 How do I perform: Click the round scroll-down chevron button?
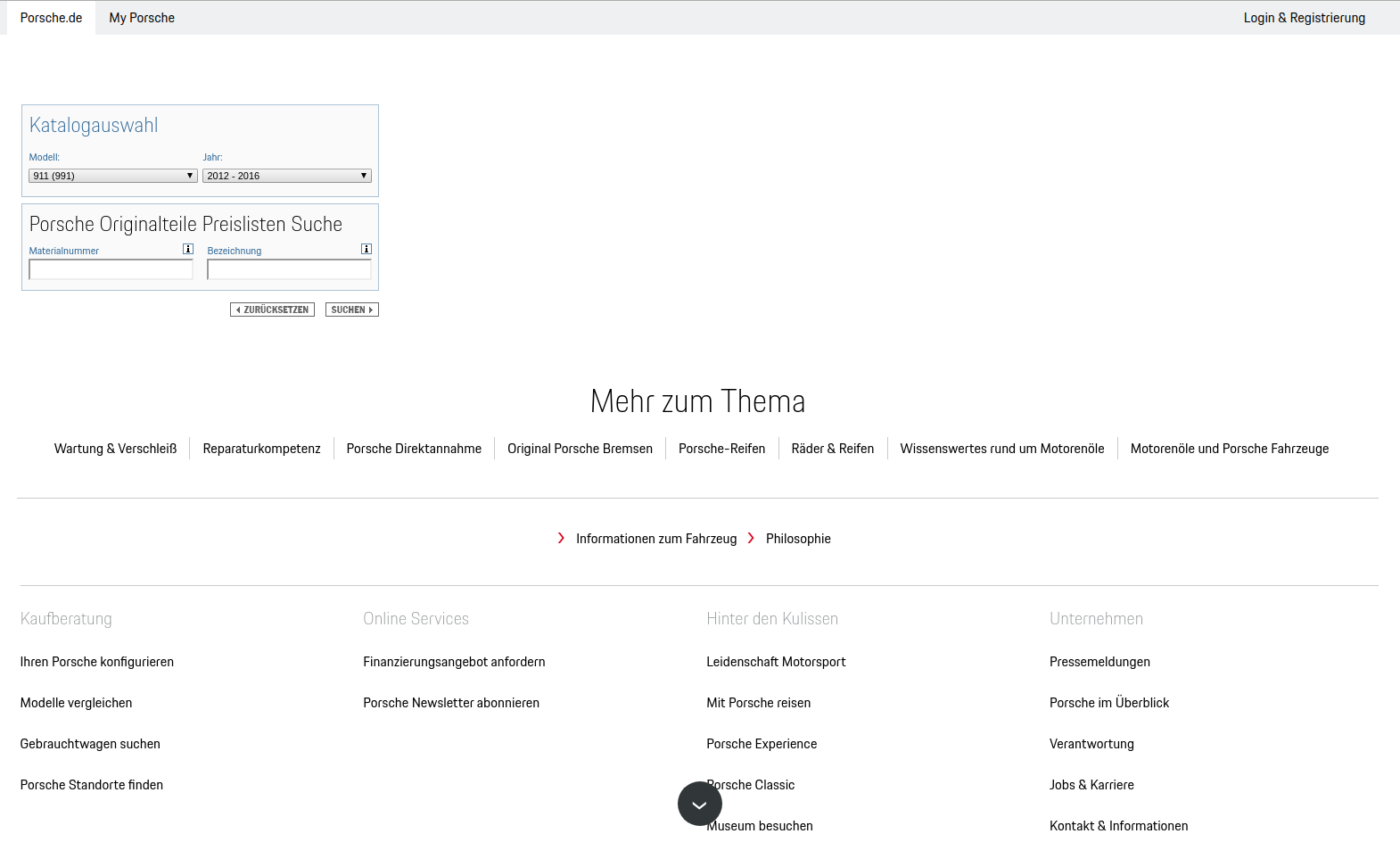(700, 804)
